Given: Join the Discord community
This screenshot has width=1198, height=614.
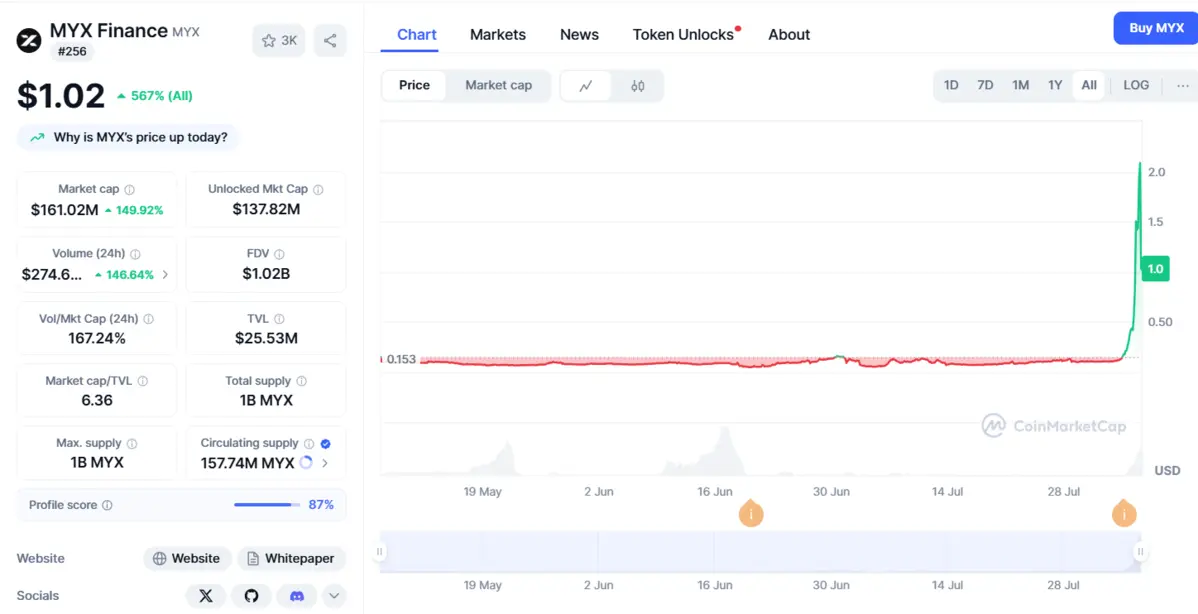Looking at the screenshot, I should tap(296, 595).
